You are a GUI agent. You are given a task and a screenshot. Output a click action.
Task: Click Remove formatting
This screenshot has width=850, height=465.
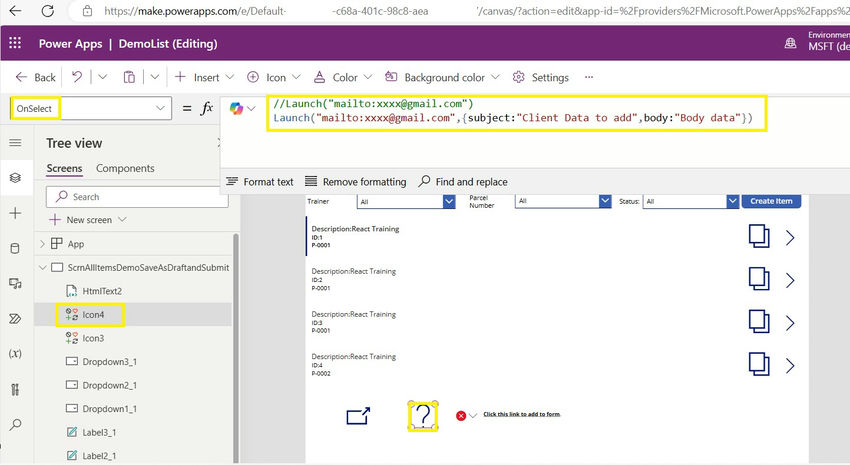[x=356, y=182]
